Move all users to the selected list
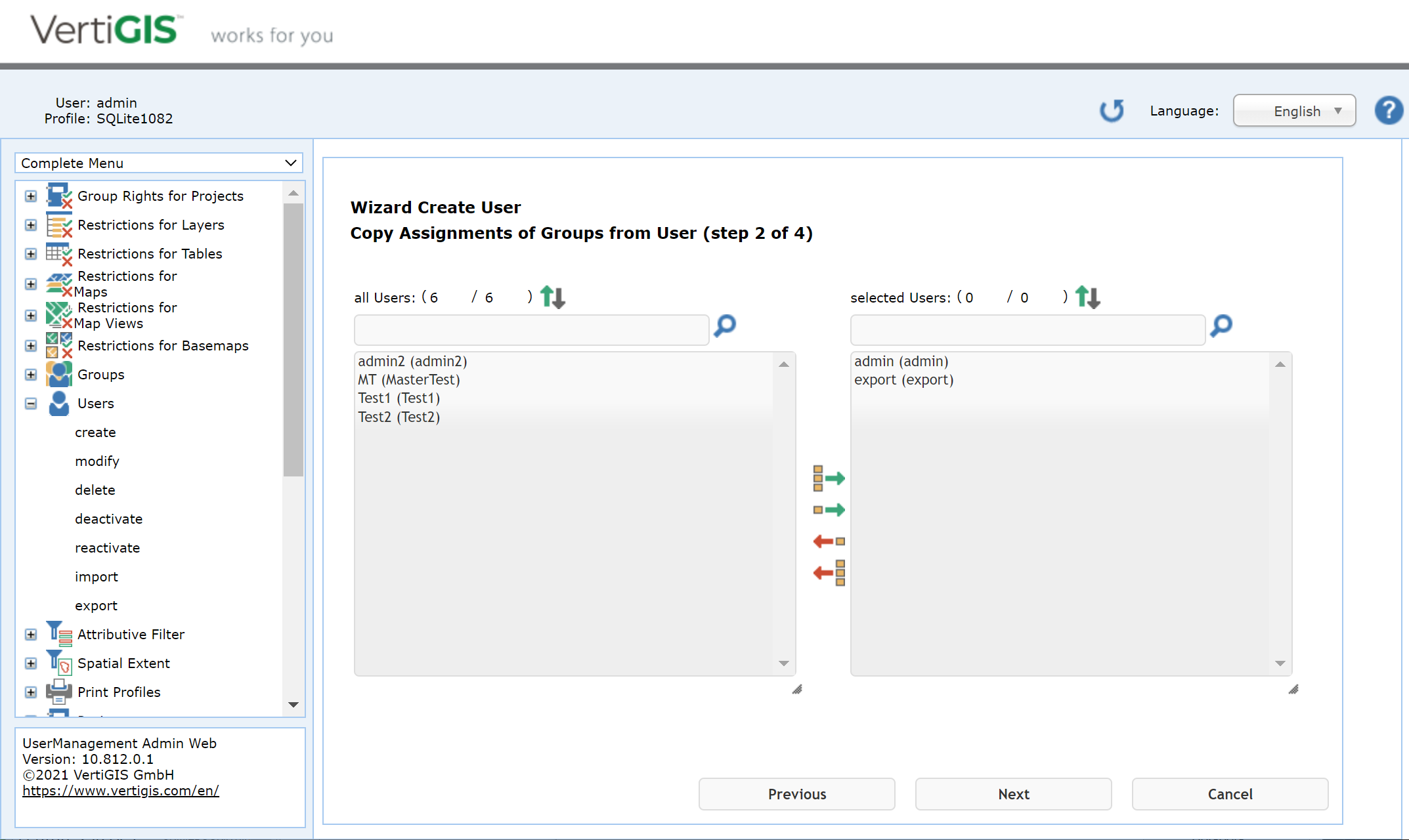This screenshot has width=1409, height=840. [x=829, y=478]
